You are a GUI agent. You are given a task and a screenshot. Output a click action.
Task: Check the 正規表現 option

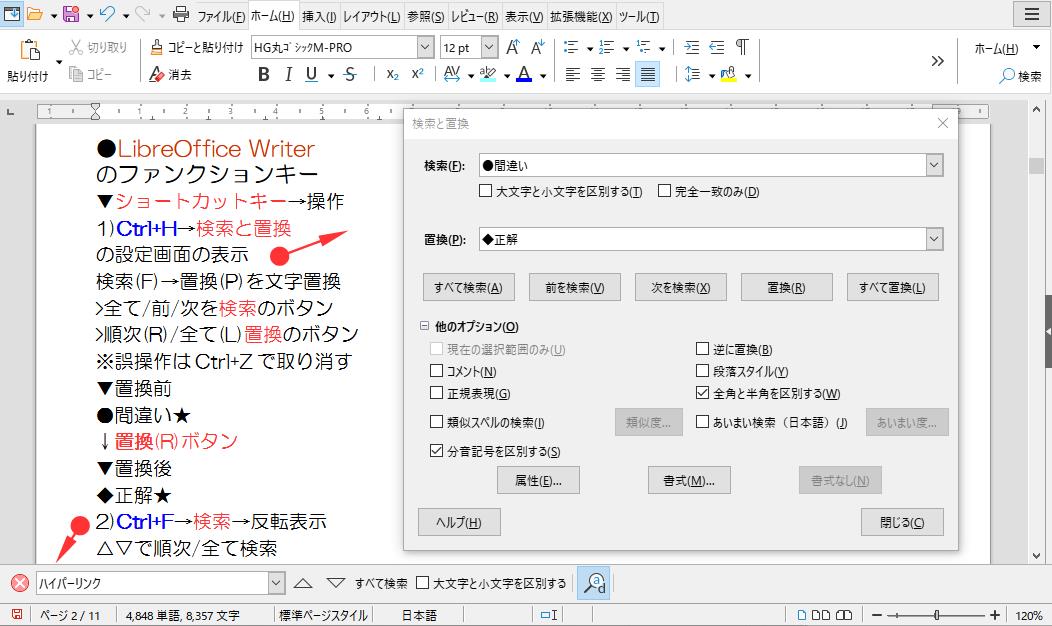(436, 393)
